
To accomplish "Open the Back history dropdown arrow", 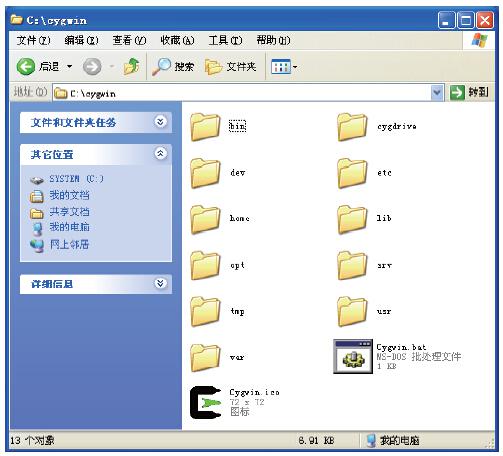I will click(x=69, y=67).
